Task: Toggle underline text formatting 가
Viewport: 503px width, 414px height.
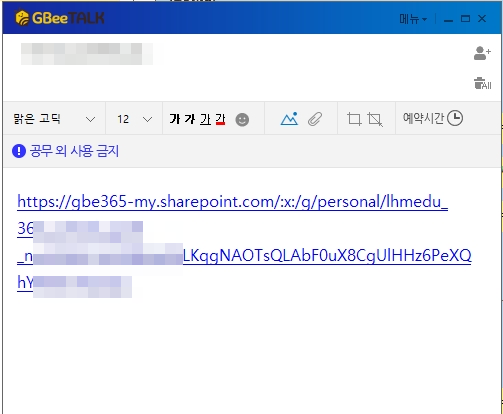Action: click(x=205, y=119)
